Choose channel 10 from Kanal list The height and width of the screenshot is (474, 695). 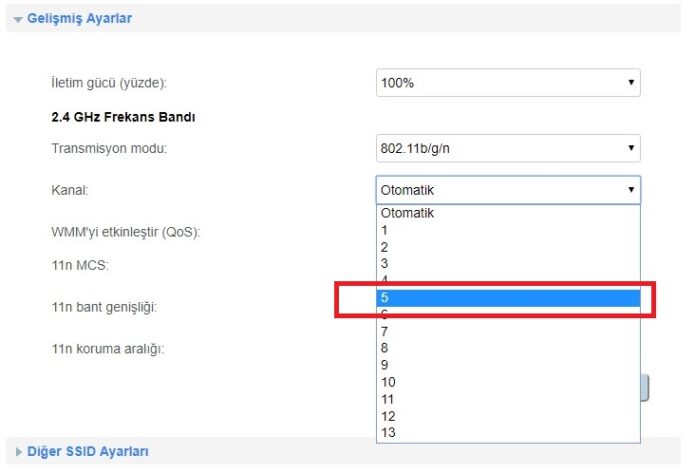pyautogui.click(x=388, y=382)
